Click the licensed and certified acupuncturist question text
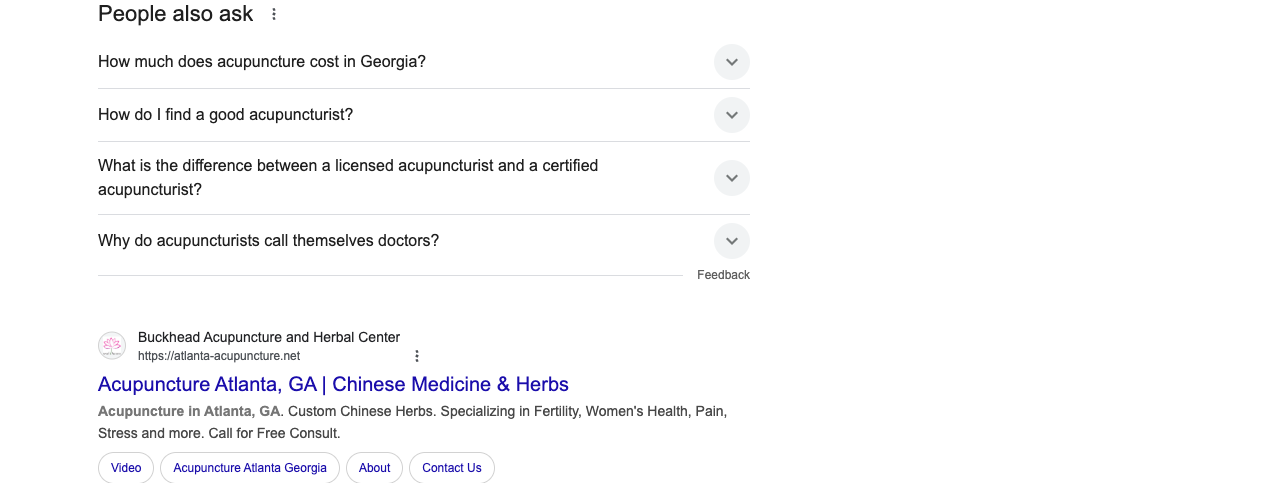This screenshot has height=483, width=1280. coord(348,178)
